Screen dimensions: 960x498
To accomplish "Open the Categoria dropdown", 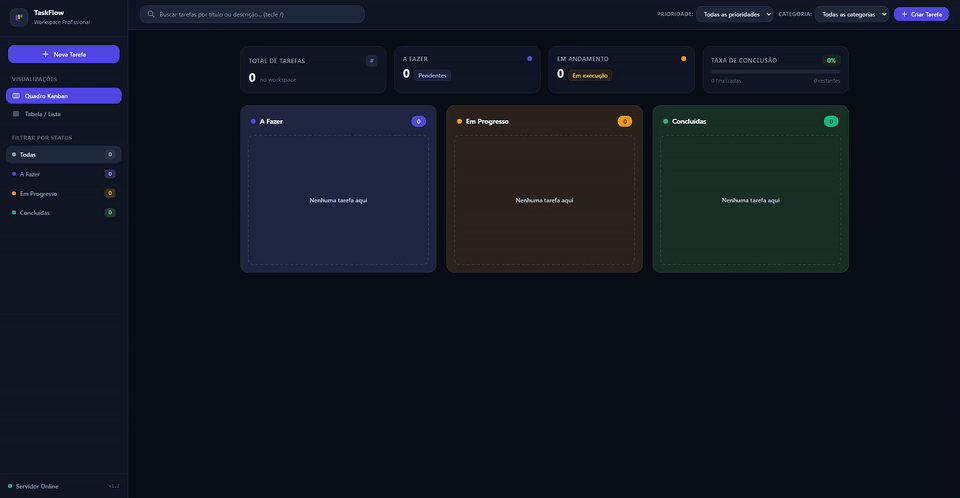I will (x=852, y=14).
